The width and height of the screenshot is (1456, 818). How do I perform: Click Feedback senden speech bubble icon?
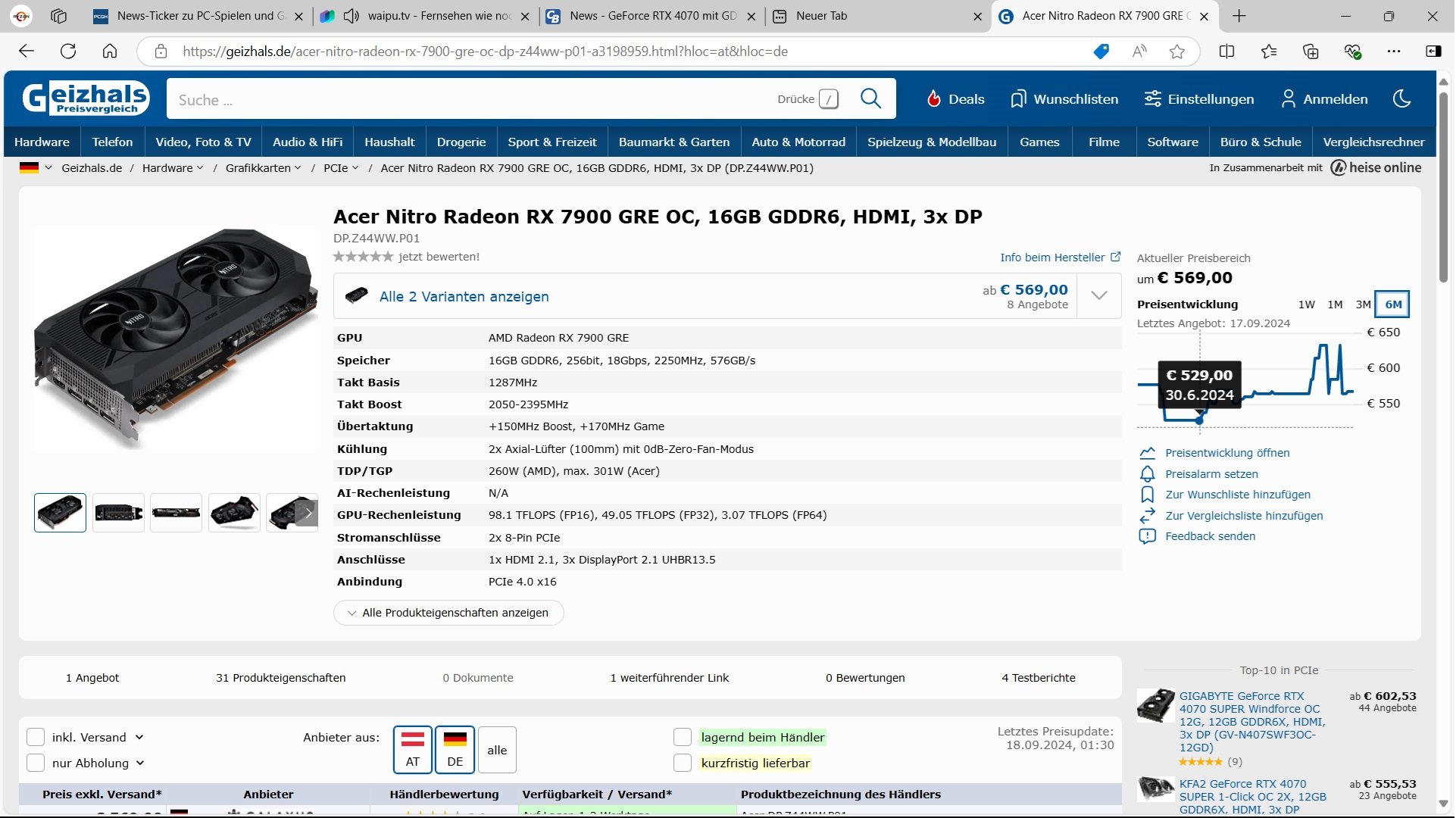(1148, 536)
